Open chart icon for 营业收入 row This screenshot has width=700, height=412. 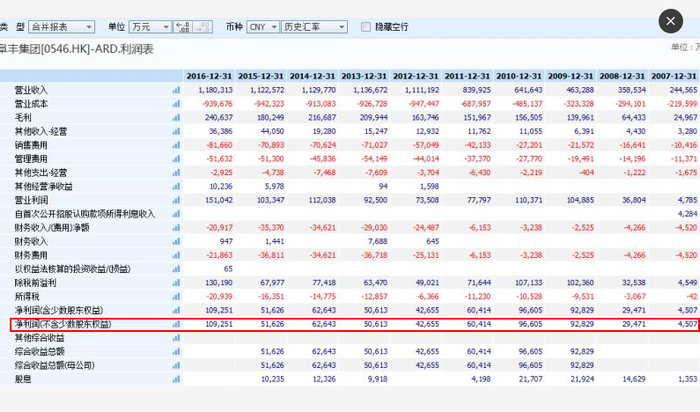pos(176,90)
